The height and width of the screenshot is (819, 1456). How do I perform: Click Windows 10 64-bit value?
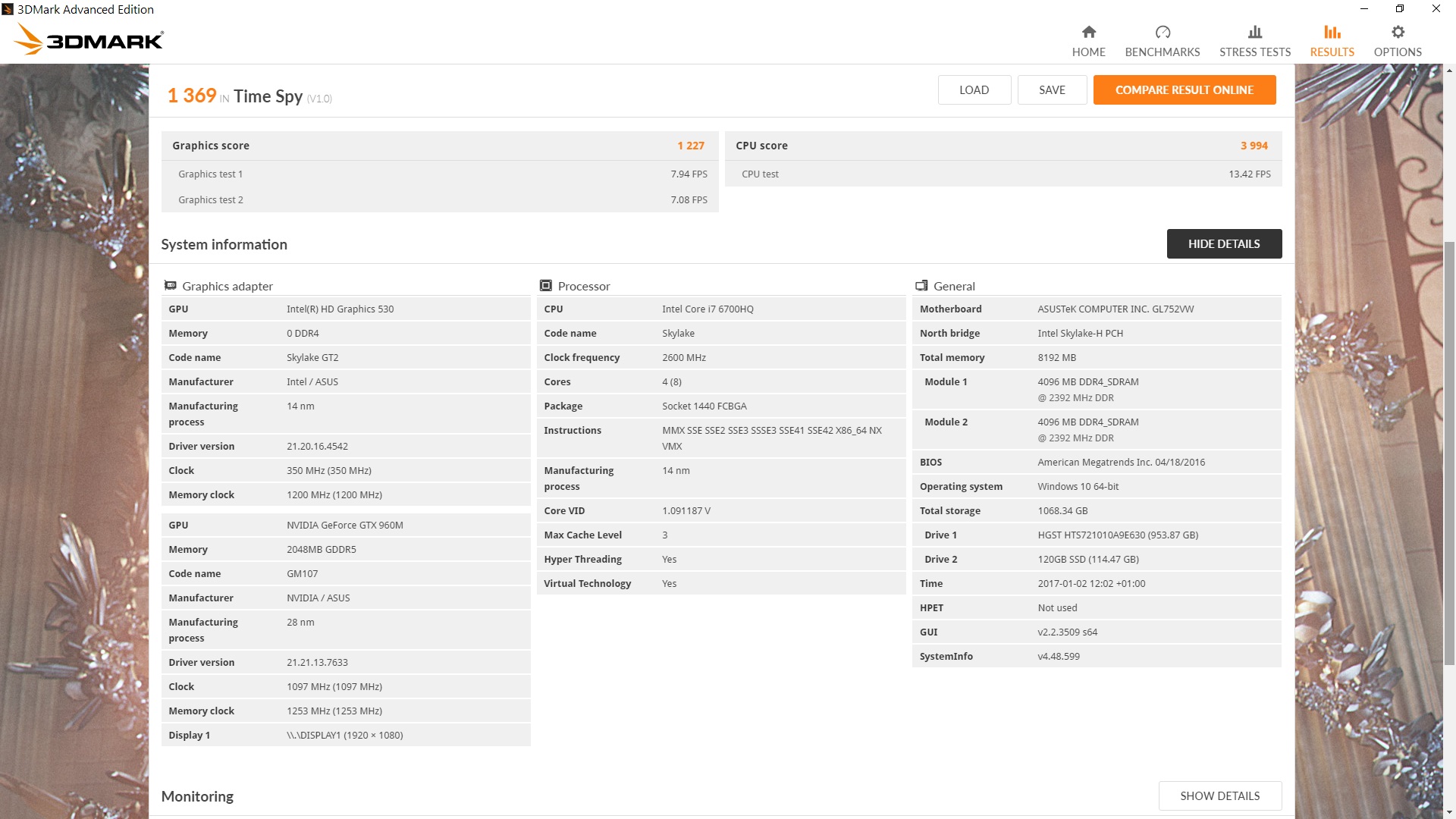point(1078,486)
